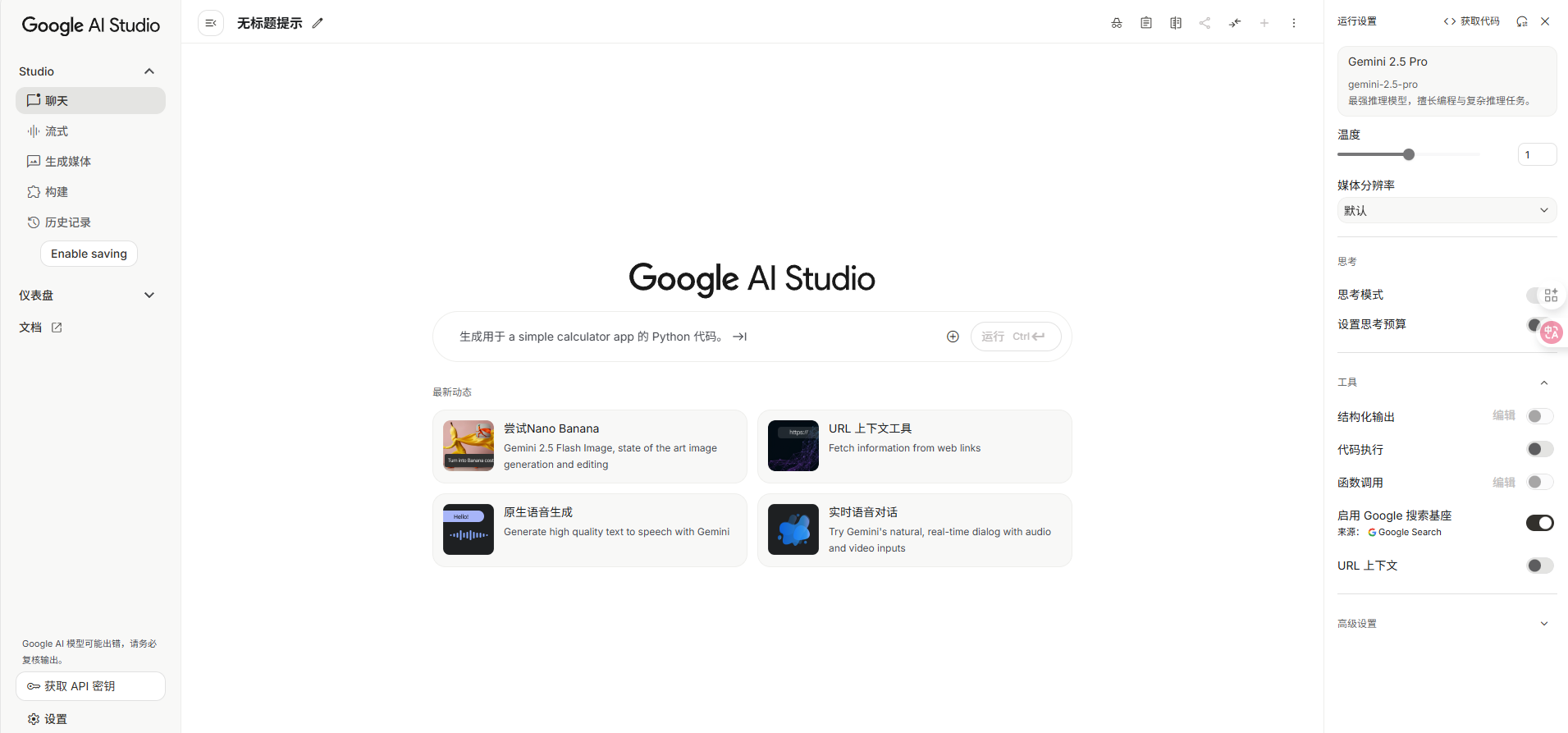Open the 尝试Nano Banana card

pos(589,447)
